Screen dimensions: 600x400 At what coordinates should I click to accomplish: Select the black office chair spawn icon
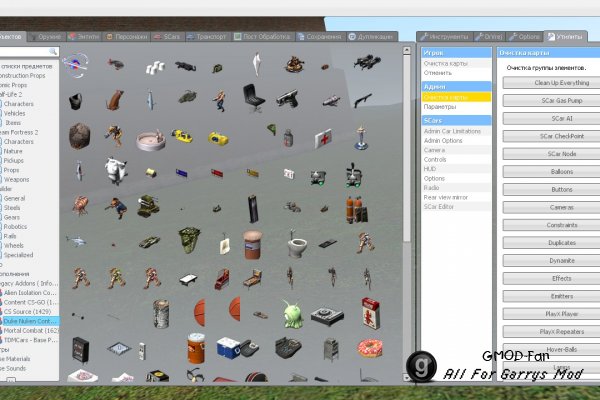point(254,98)
